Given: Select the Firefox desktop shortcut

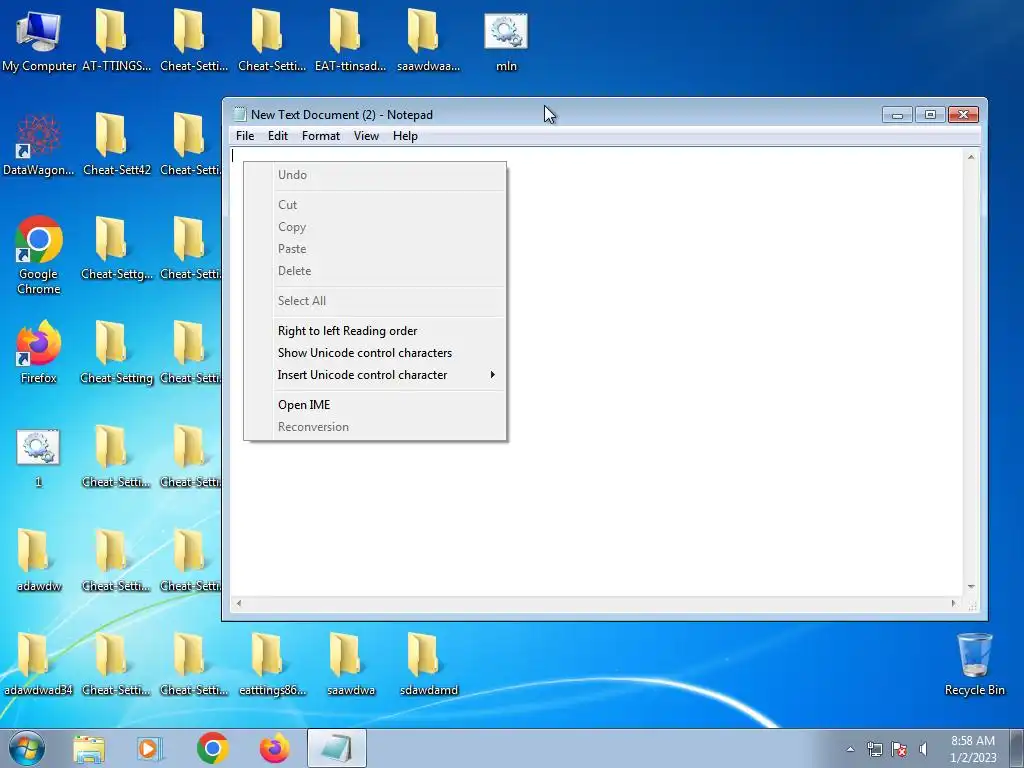Looking at the screenshot, I should click(39, 351).
